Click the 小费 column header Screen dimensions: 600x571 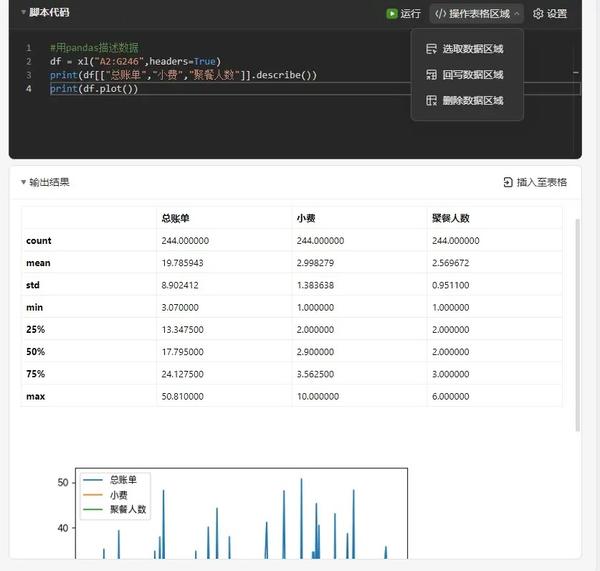[x=306, y=218]
